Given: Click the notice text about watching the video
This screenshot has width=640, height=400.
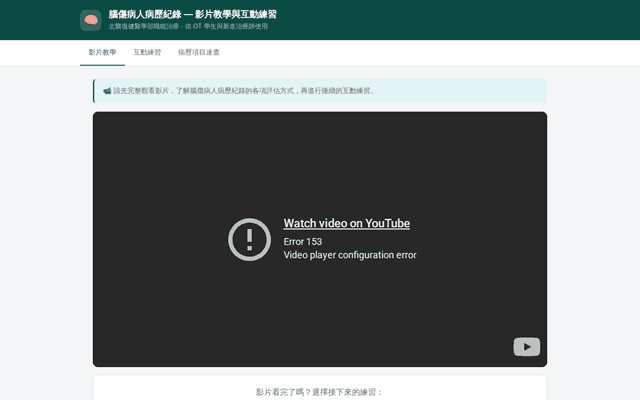Looking at the screenshot, I should (244, 91).
